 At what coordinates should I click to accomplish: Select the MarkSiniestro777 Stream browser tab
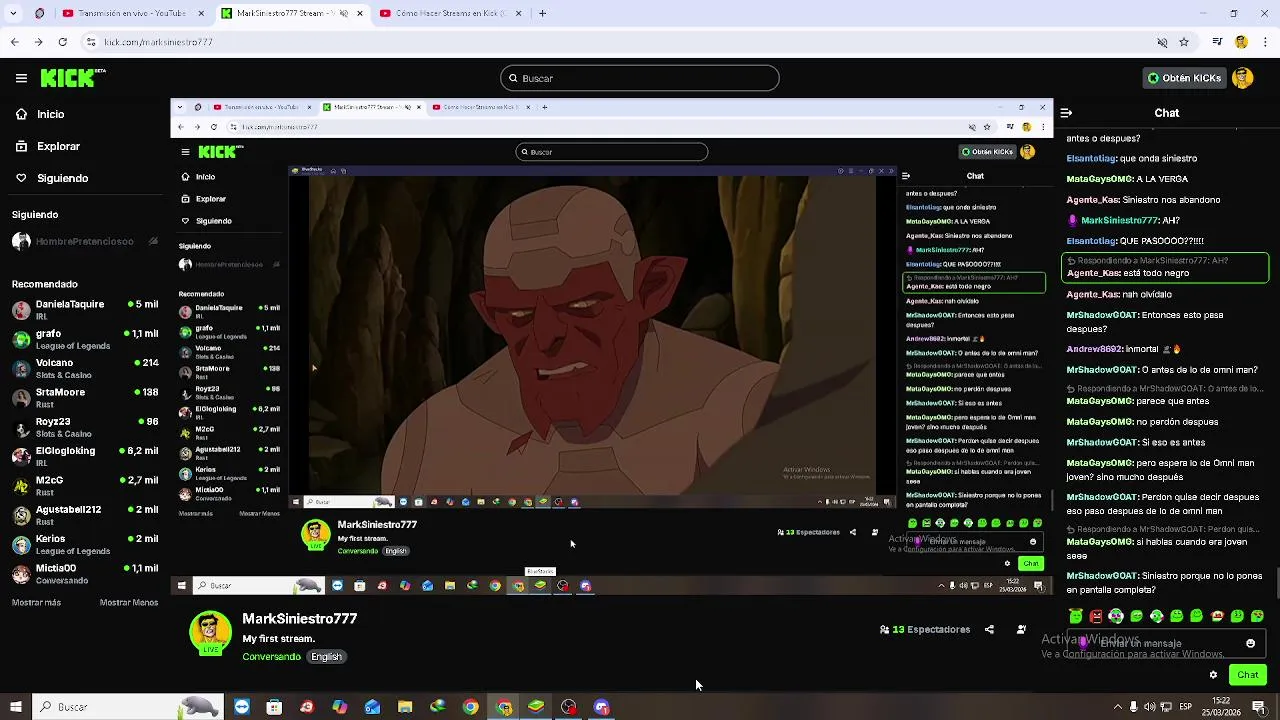(x=290, y=13)
